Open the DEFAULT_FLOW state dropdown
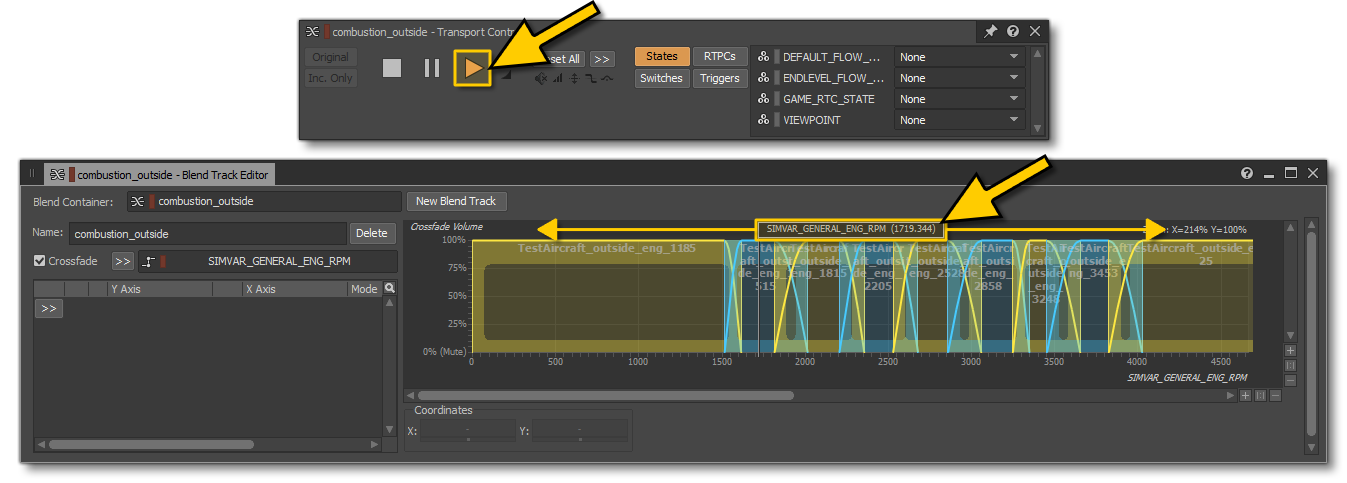 coord(959,57)
